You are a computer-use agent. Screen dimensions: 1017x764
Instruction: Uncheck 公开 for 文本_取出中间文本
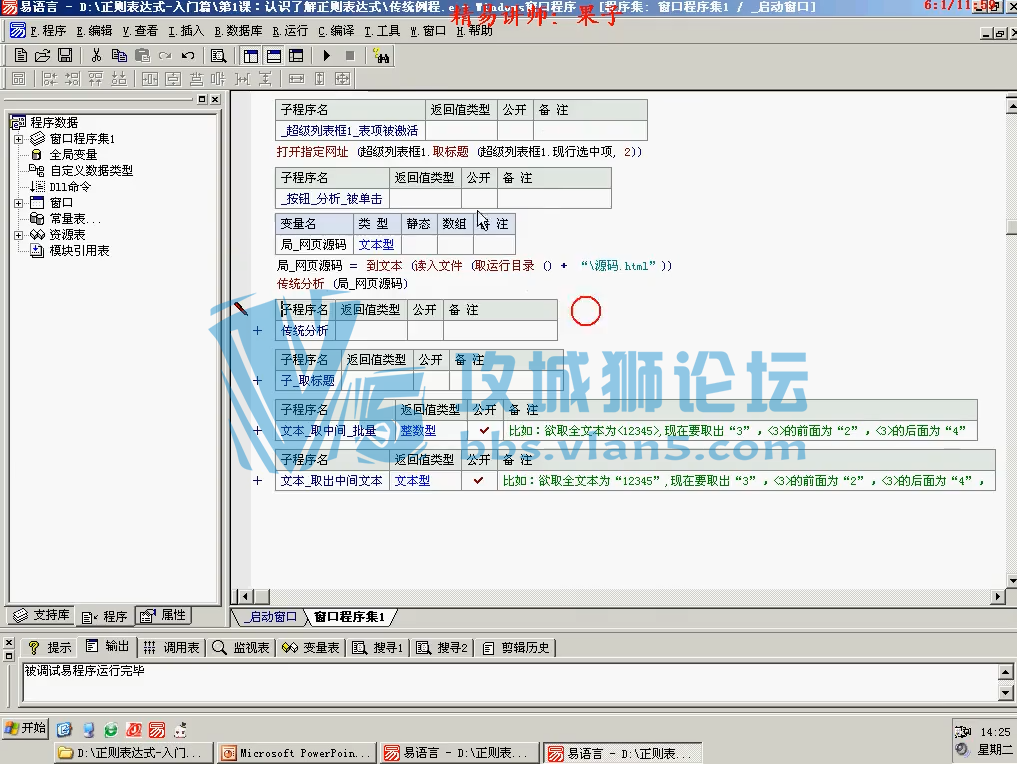pyautogui.click(x=479, y=481)
